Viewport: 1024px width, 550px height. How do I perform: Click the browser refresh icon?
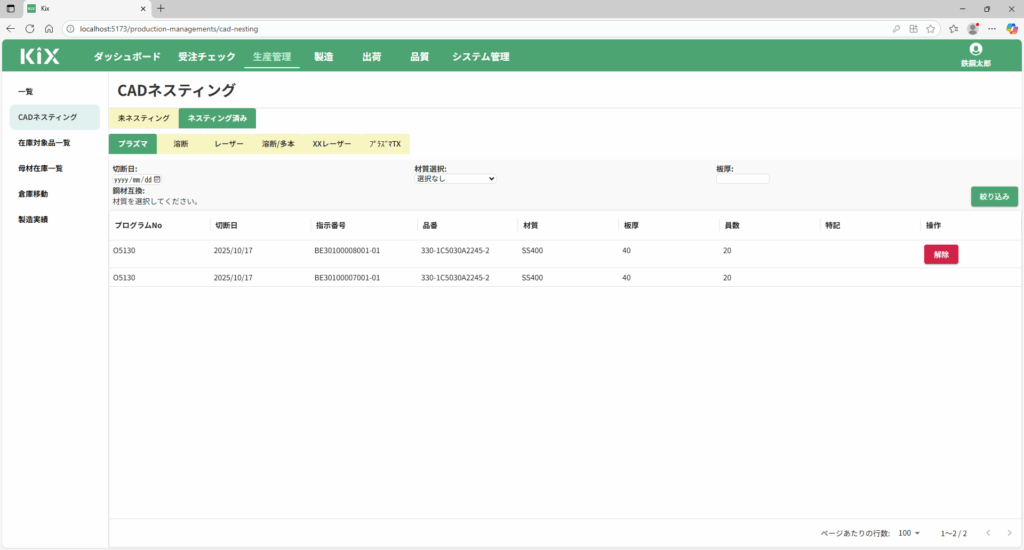(x=29, y=28)
